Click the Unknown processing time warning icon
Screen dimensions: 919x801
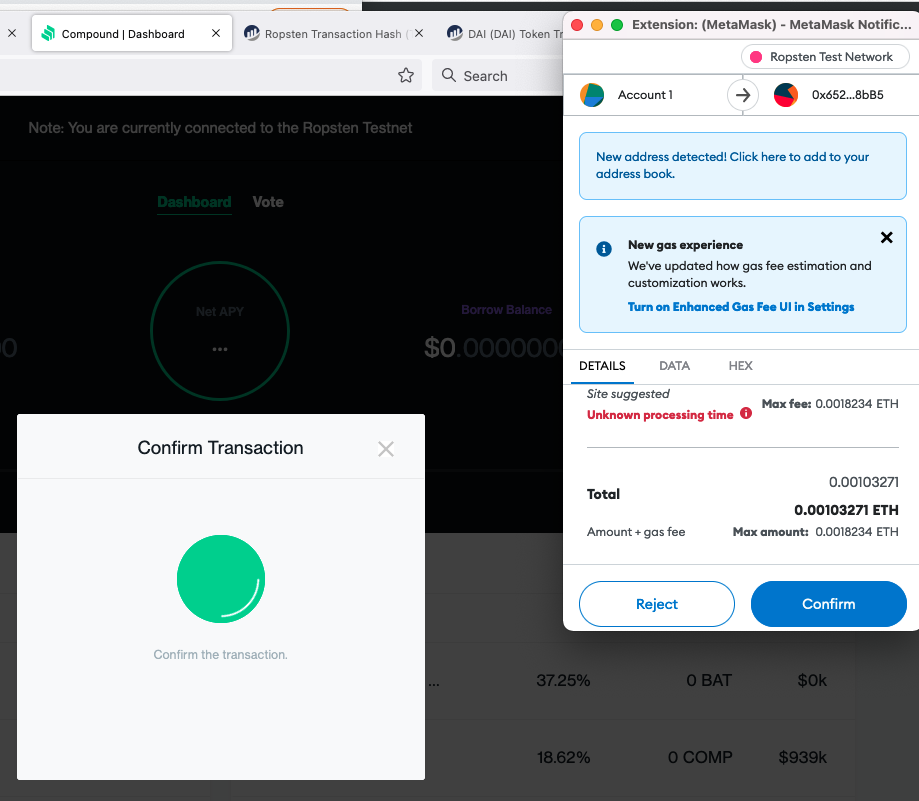point(746,413)
